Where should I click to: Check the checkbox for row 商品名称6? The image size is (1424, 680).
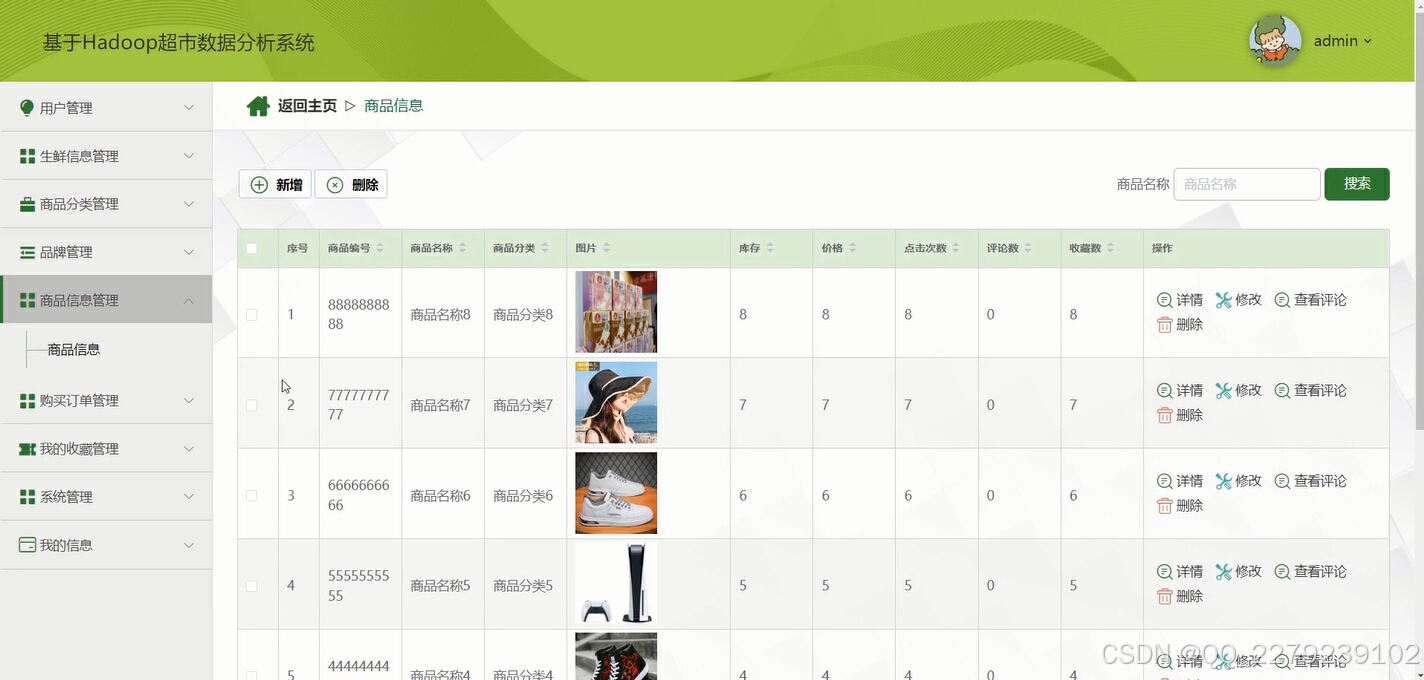tap(251, 496)
